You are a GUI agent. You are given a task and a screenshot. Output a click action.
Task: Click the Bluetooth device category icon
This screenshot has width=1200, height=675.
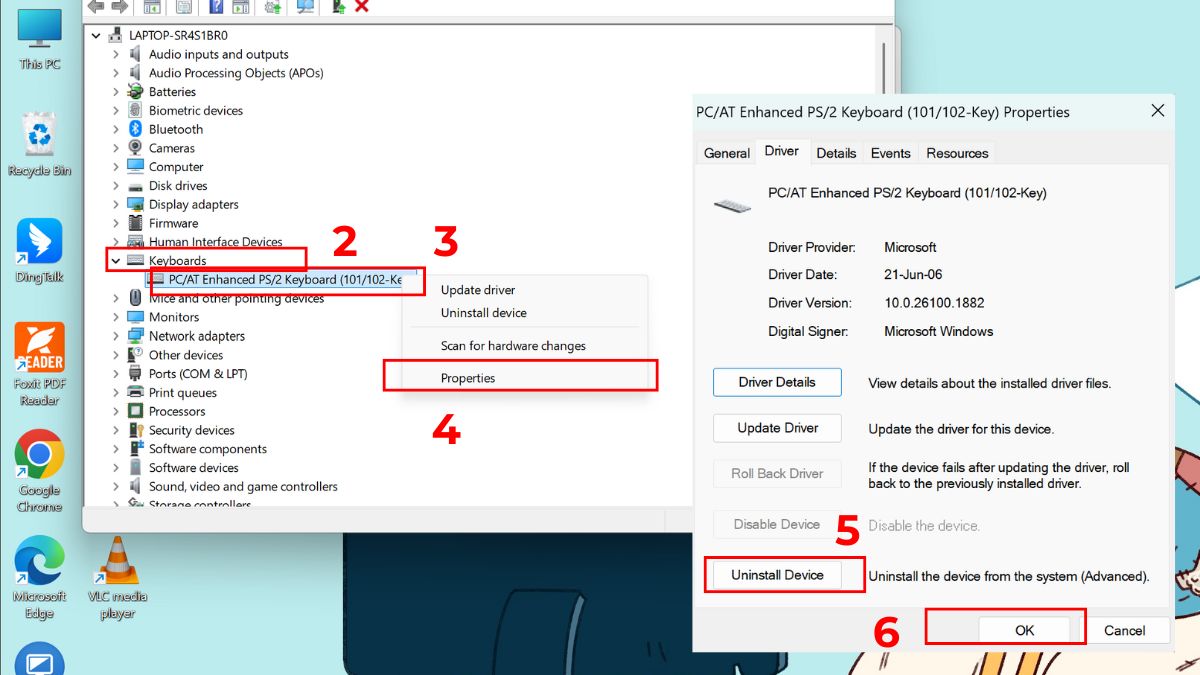click(x=136, y=129)
